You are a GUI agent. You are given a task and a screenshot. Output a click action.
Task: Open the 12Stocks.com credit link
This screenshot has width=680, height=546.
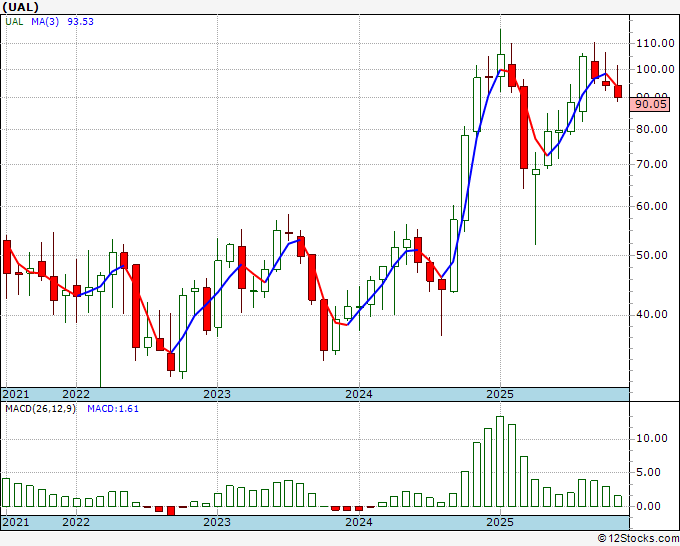638,539
